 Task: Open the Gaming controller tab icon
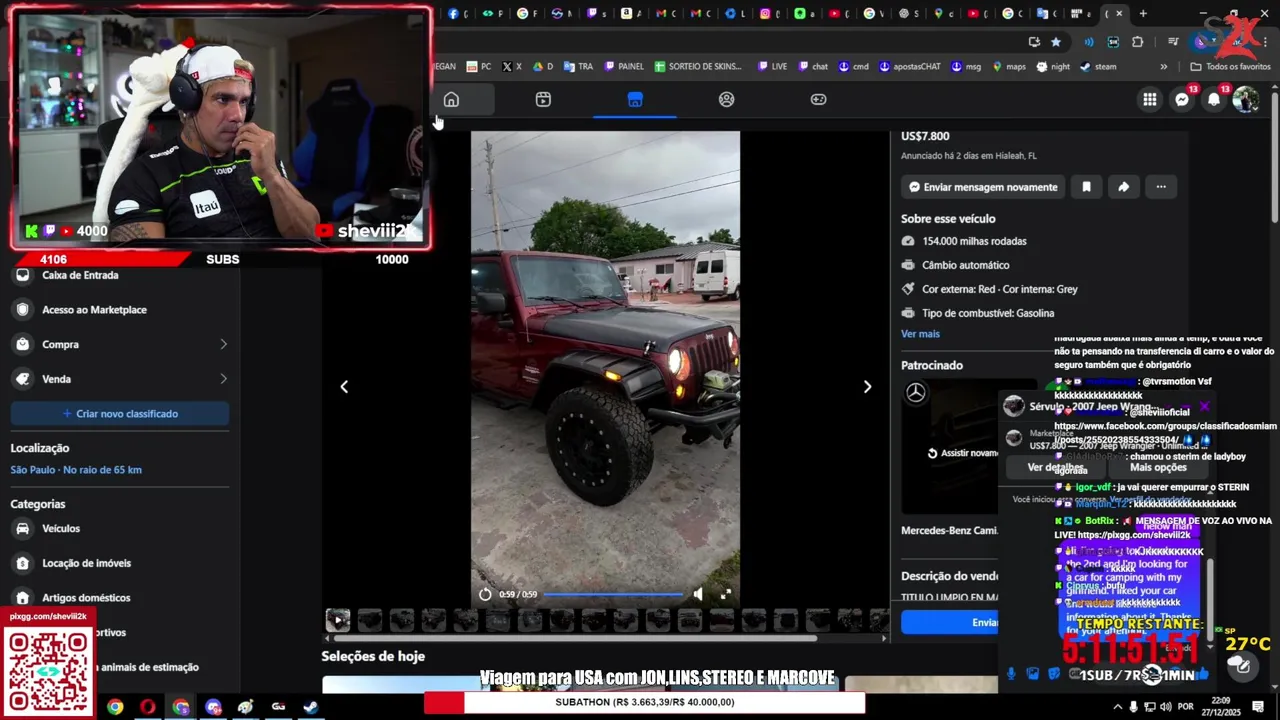coord(818,99)
